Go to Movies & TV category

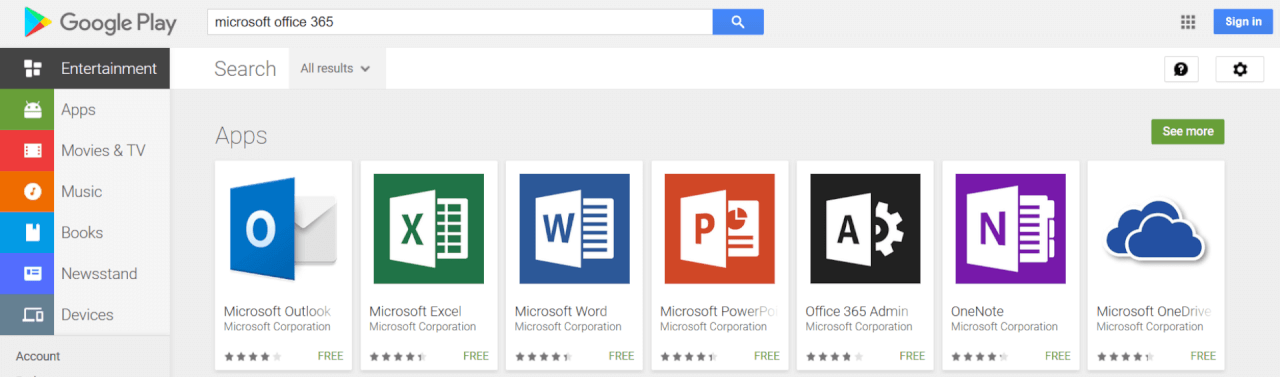[x=103, y=151]
